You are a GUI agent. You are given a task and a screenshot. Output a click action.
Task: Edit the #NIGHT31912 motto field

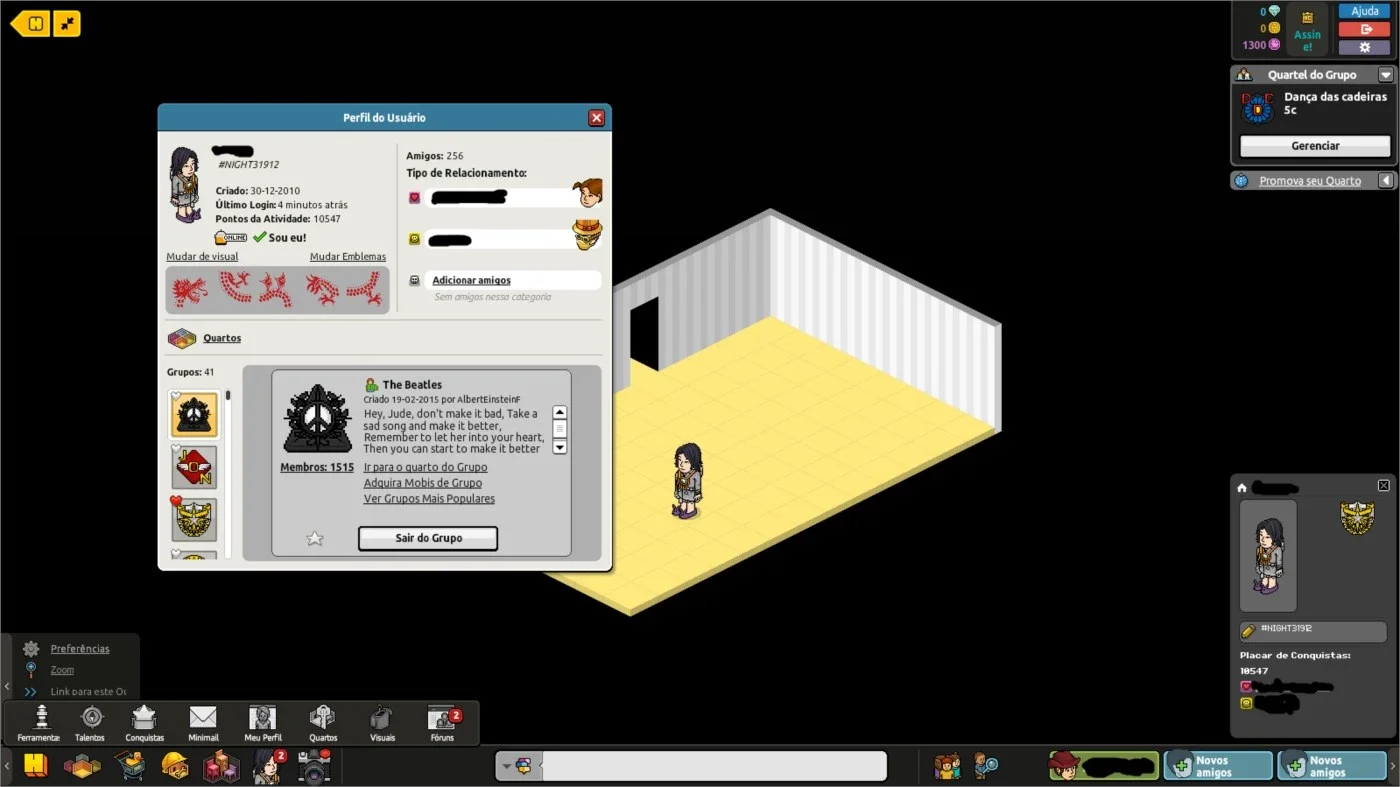1314,631
